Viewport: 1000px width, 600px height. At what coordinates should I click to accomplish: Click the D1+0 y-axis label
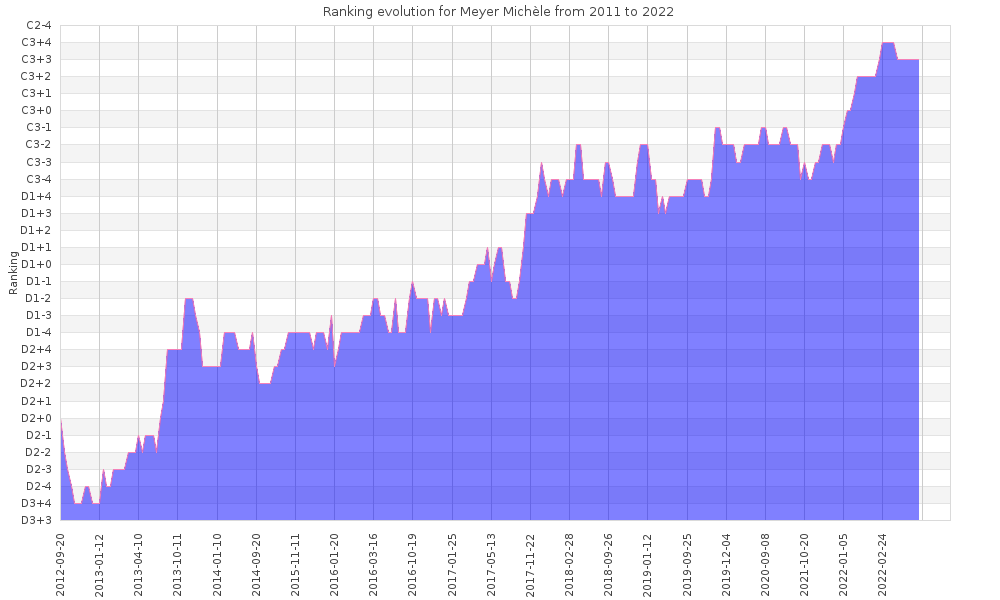pos(37,264)
